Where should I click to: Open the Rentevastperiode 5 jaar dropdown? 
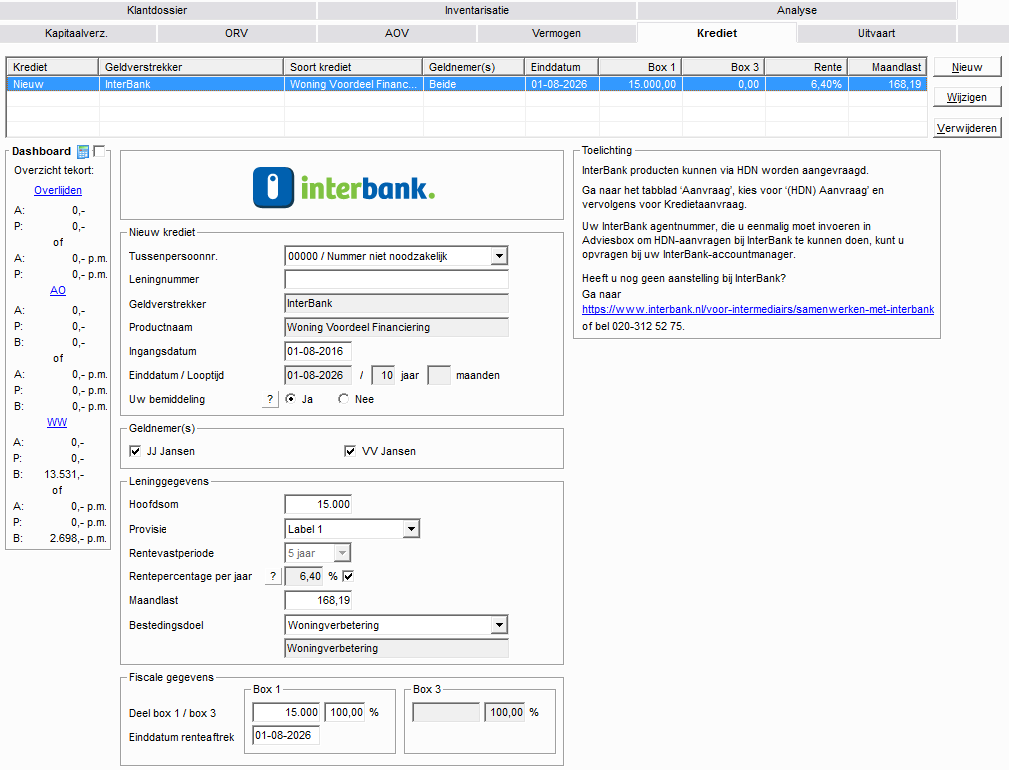[342, 553]
